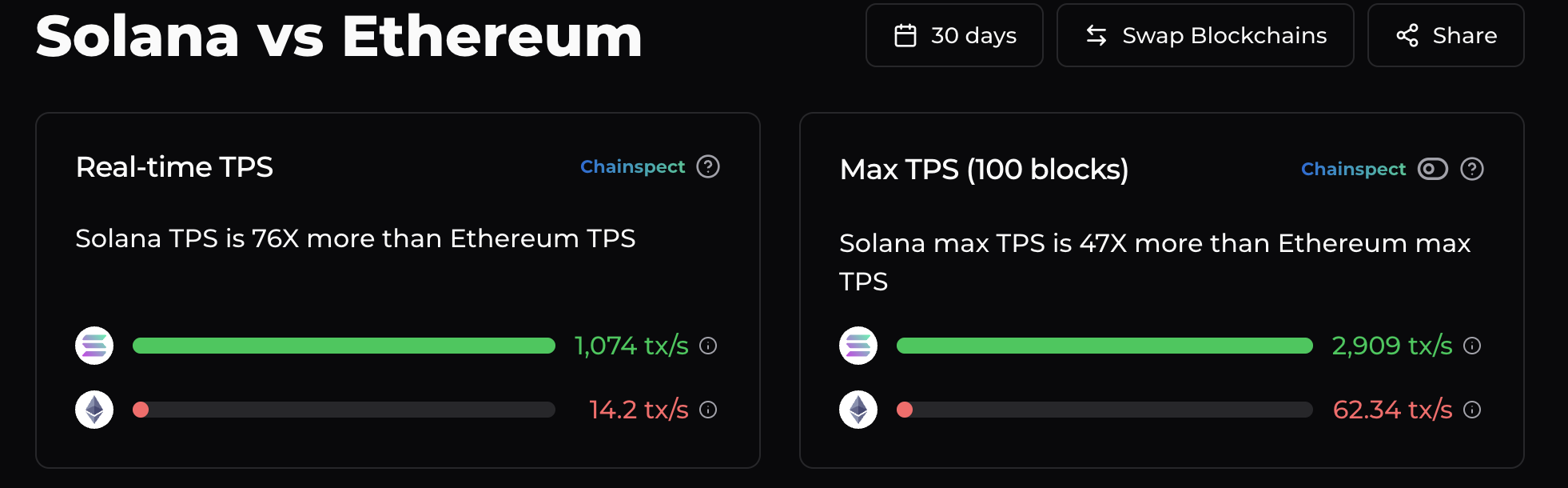
Task: Open the info icon next to 14.2 tx/s
Action: coord(706,410)
